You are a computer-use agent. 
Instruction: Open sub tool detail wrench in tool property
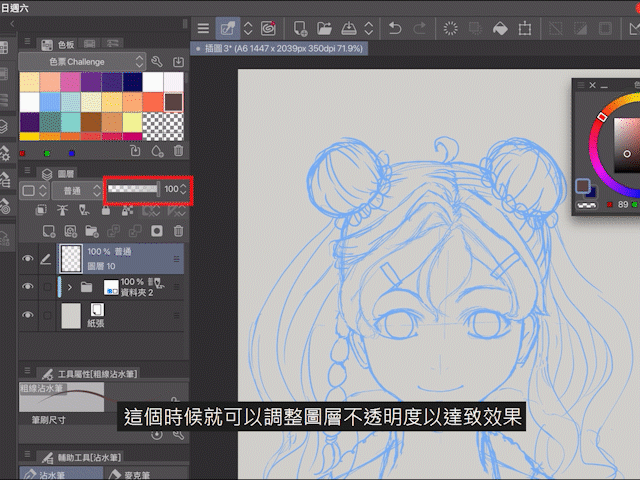[178, 435]
